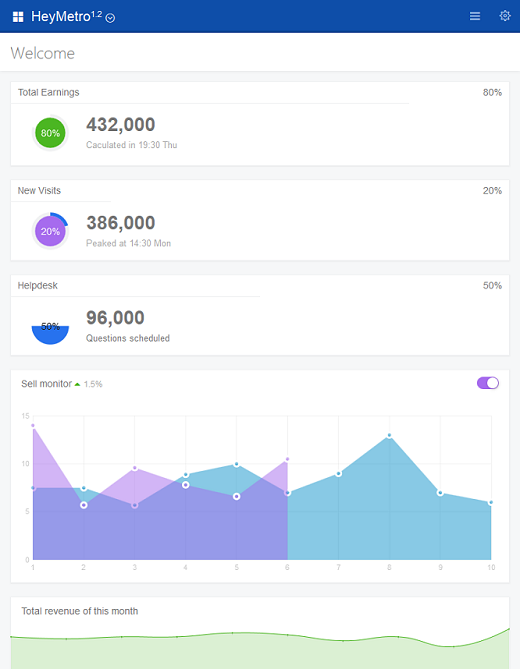
Task: Click the Total Earnings progress bar line
Action: pos(210,103)
